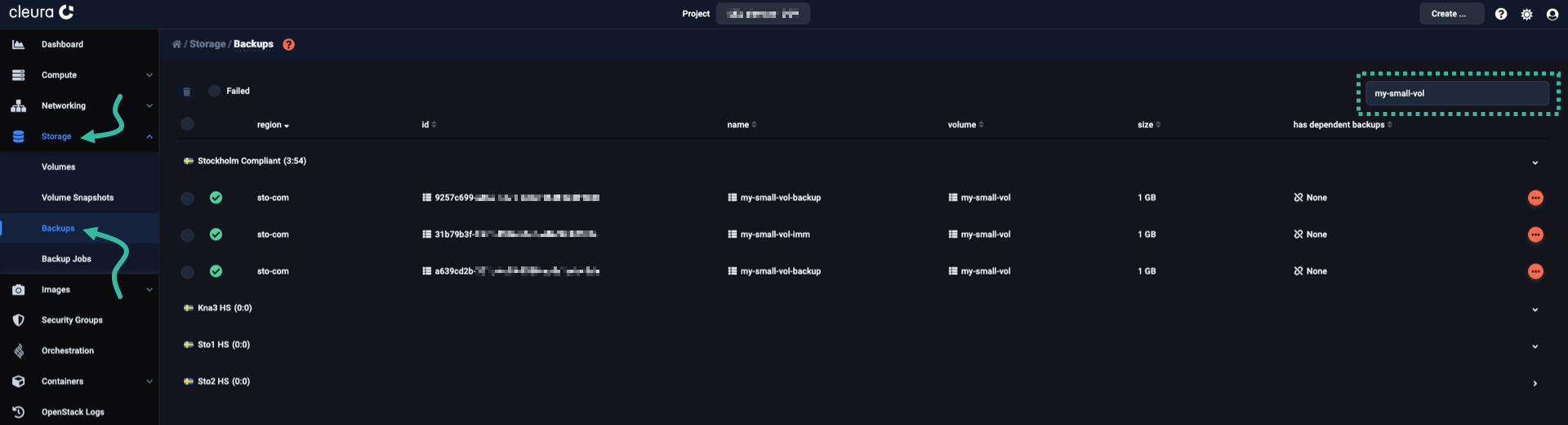
Task: Open the help question mark icon in top bar
Action: pos(1501,14)
